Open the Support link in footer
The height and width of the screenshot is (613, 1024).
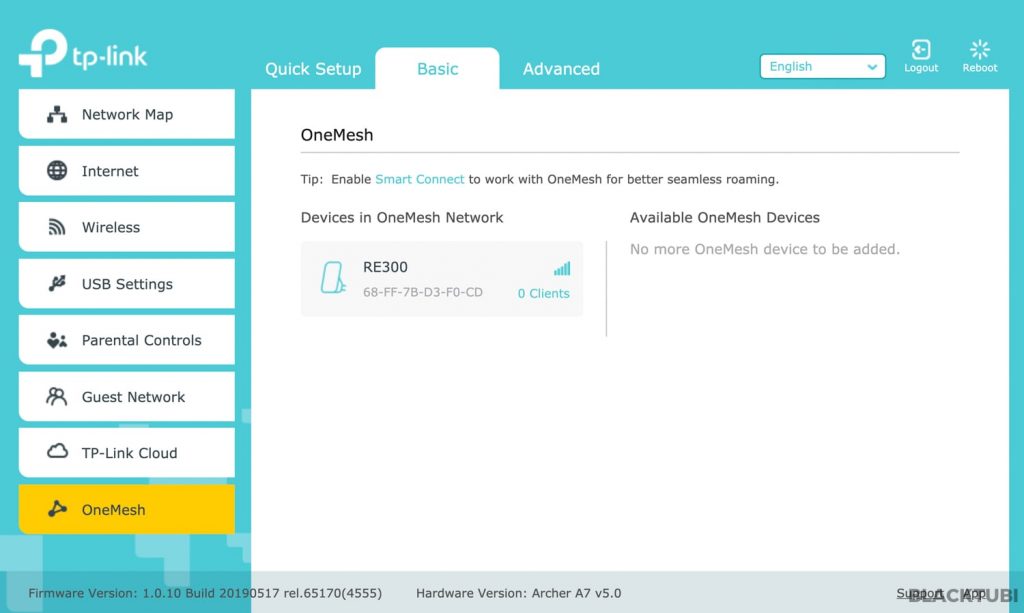click(x=920, y=593)
